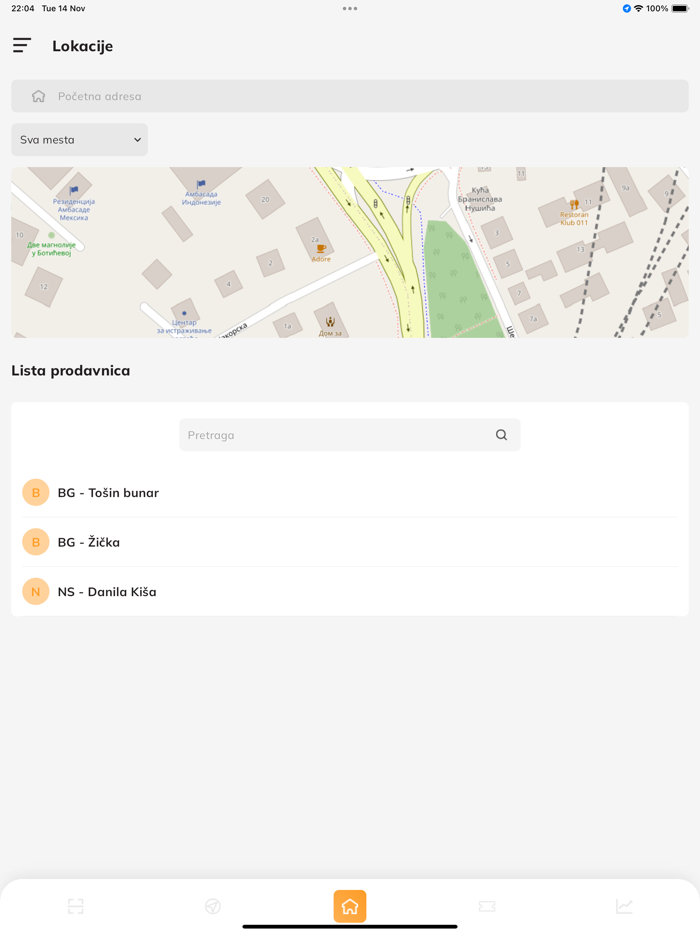Select the BG - Žička store

(350, 542)
